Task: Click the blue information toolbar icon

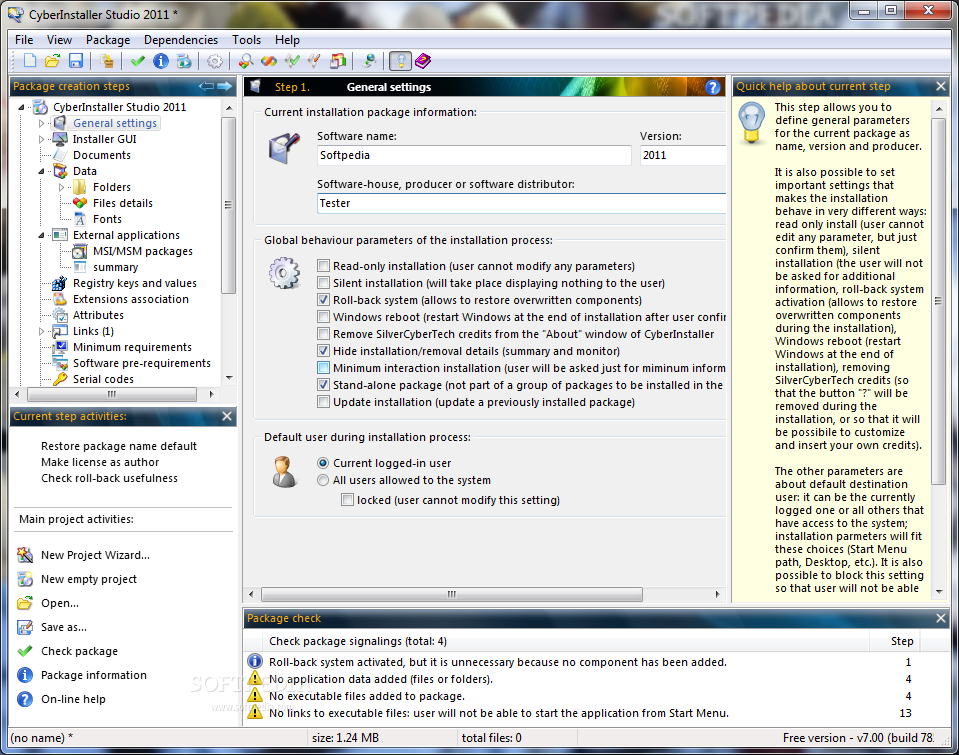Action: (161, 61)
